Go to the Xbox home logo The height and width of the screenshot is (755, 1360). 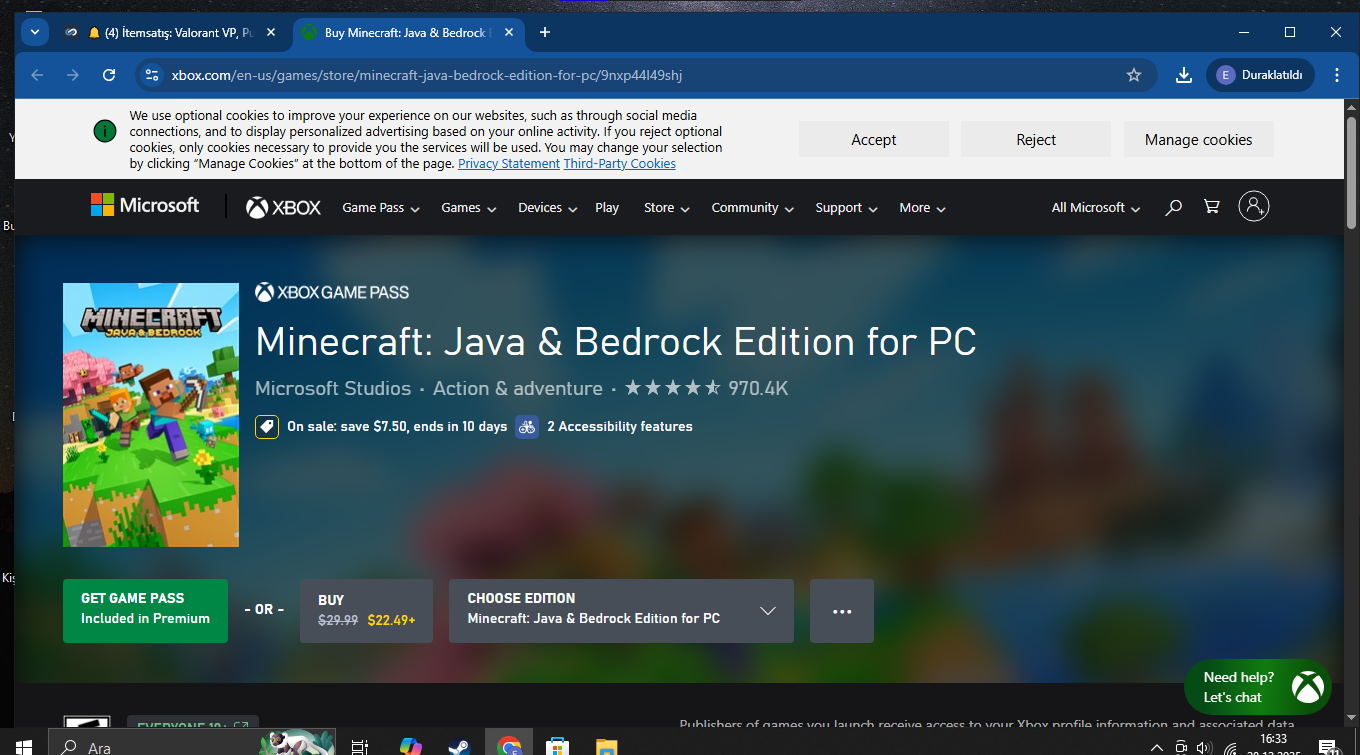[284, 207]
